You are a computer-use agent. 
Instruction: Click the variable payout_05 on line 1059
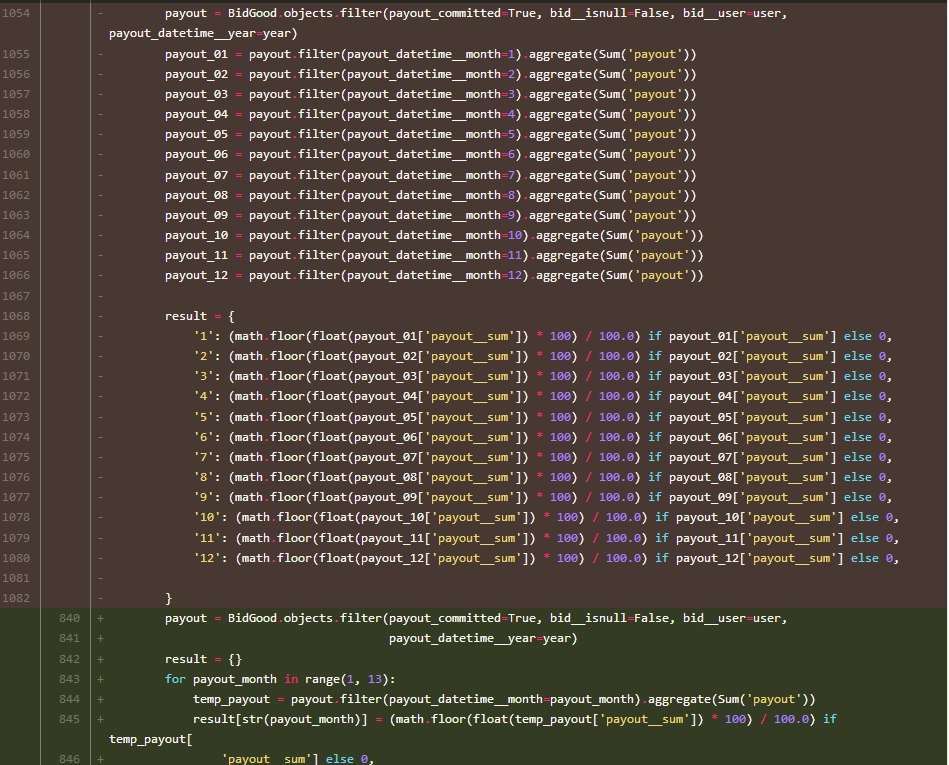197,134
